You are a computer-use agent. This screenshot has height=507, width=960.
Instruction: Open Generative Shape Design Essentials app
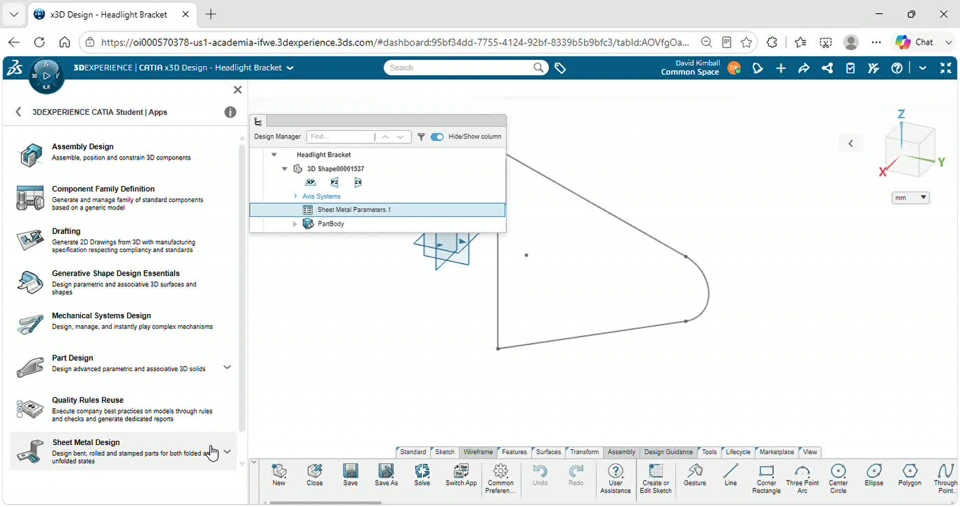(121, 282)
